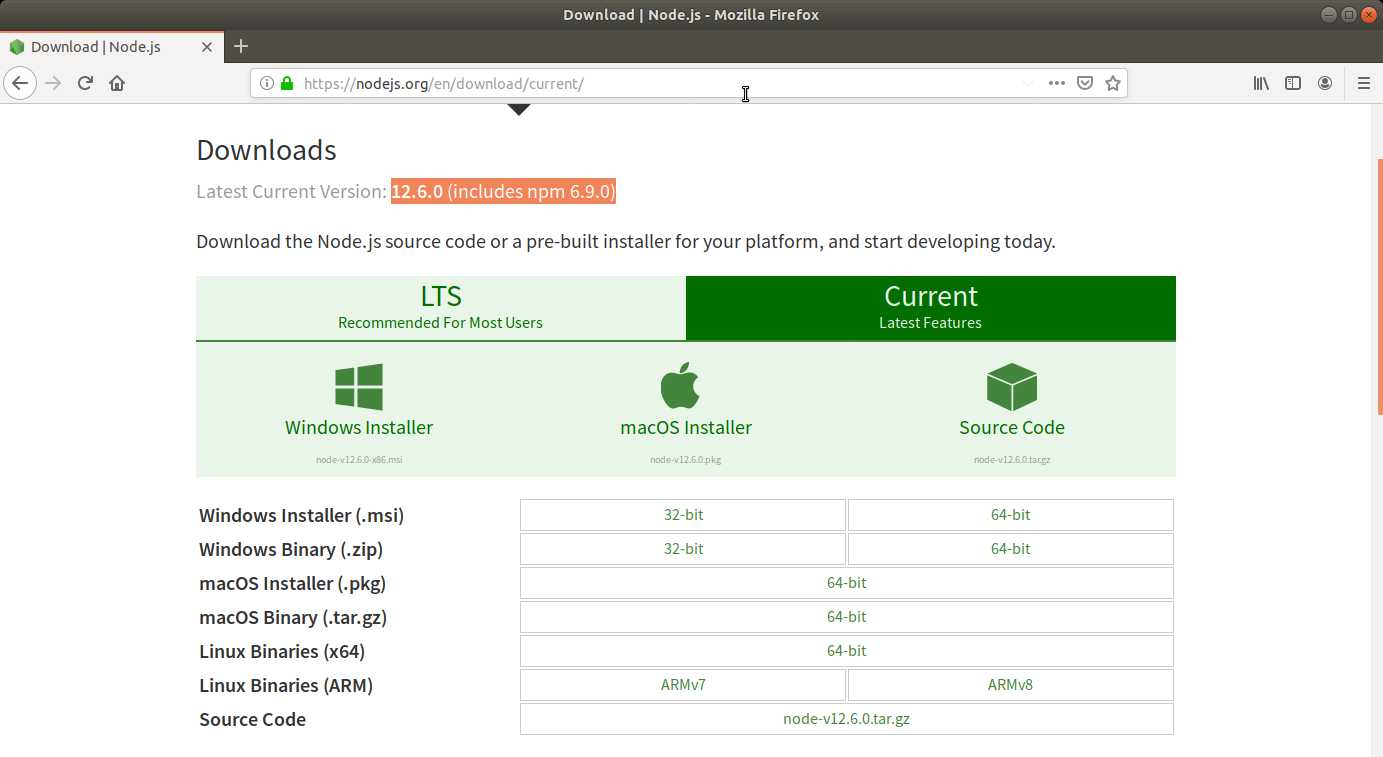
Task: Open the Firefox Account icon
Action: [1325, 83]
